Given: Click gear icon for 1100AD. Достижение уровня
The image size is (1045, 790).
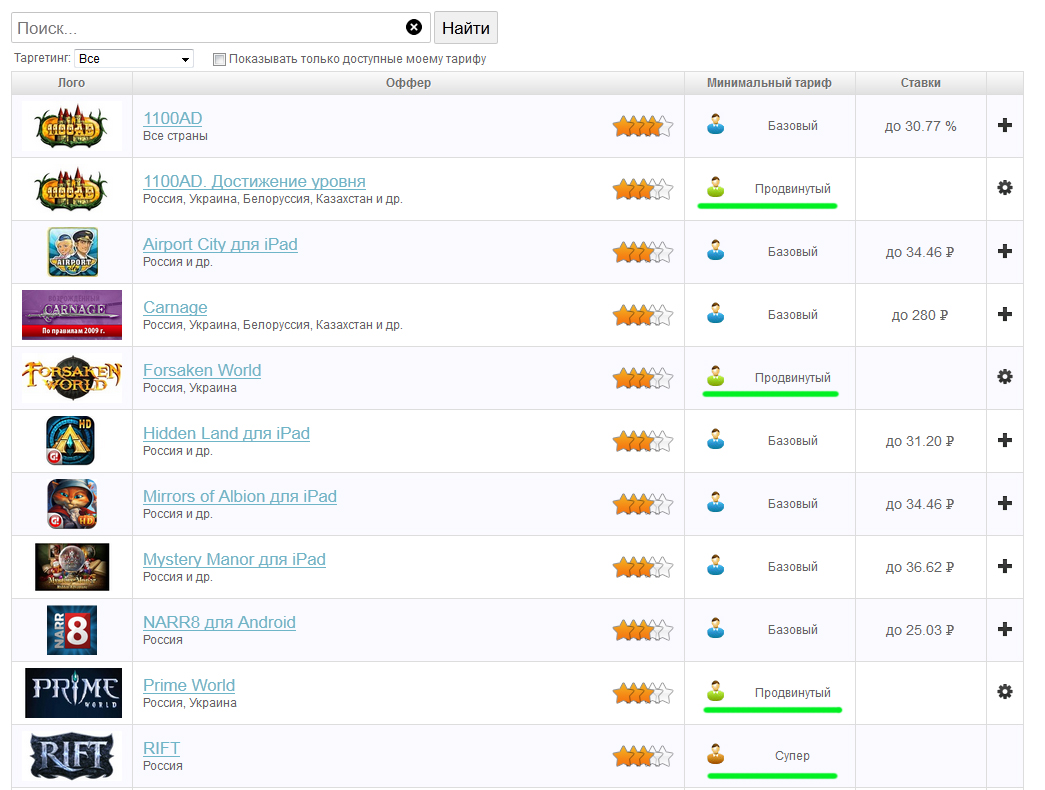Looking at the screenshot, I should pyautogui.click(x=1005, y=188).
